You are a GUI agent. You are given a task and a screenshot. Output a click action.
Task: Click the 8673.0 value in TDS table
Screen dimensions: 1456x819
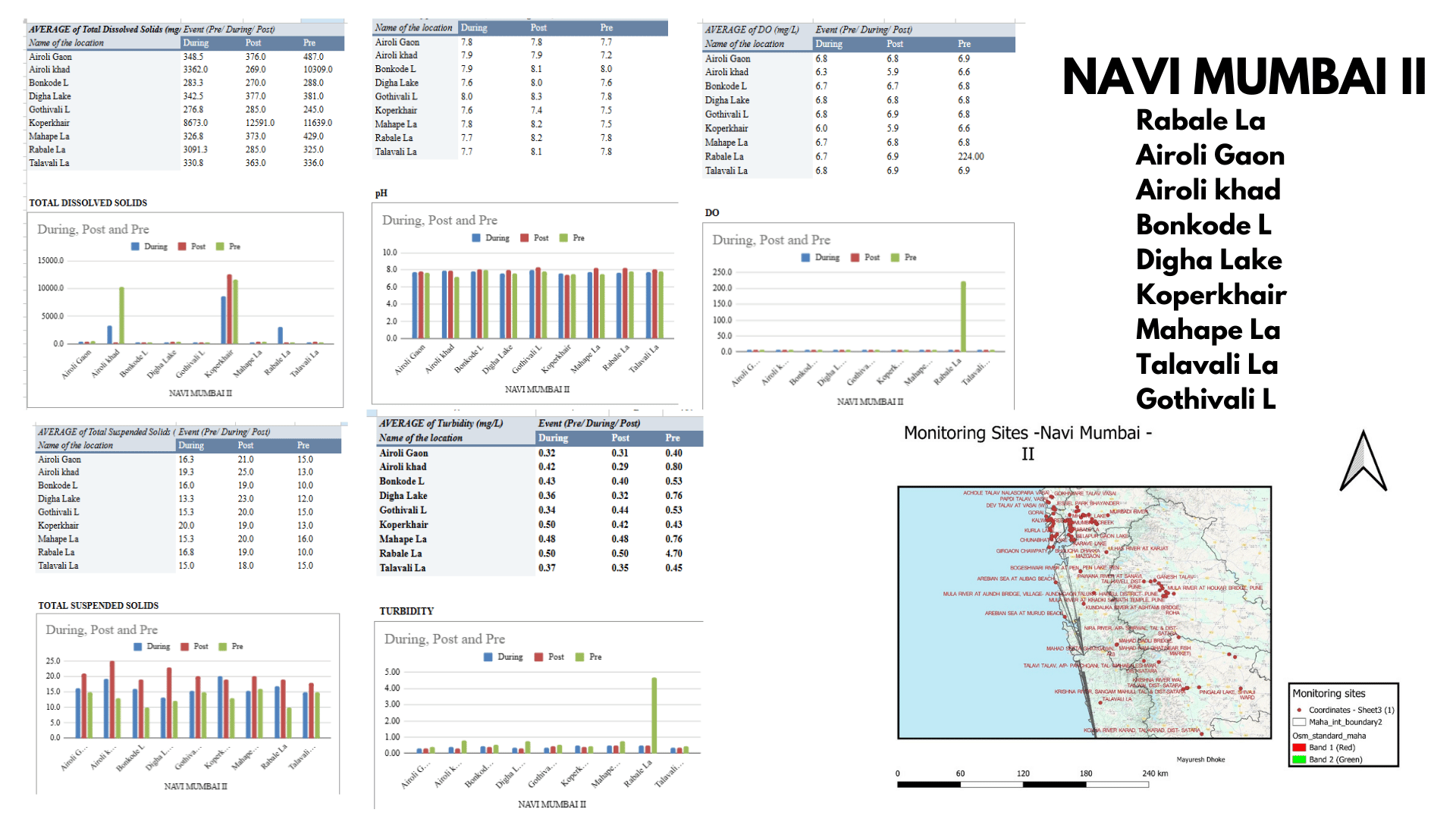click(x=196, y=123)
